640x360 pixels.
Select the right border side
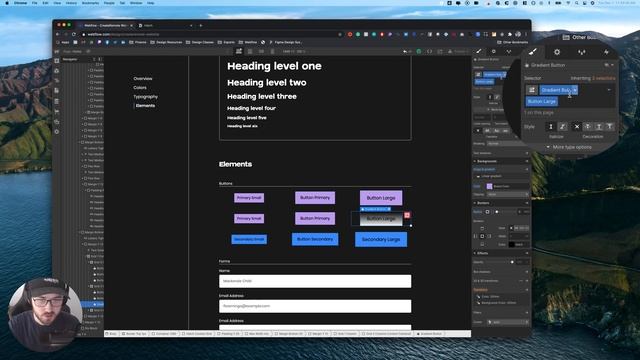489,236
